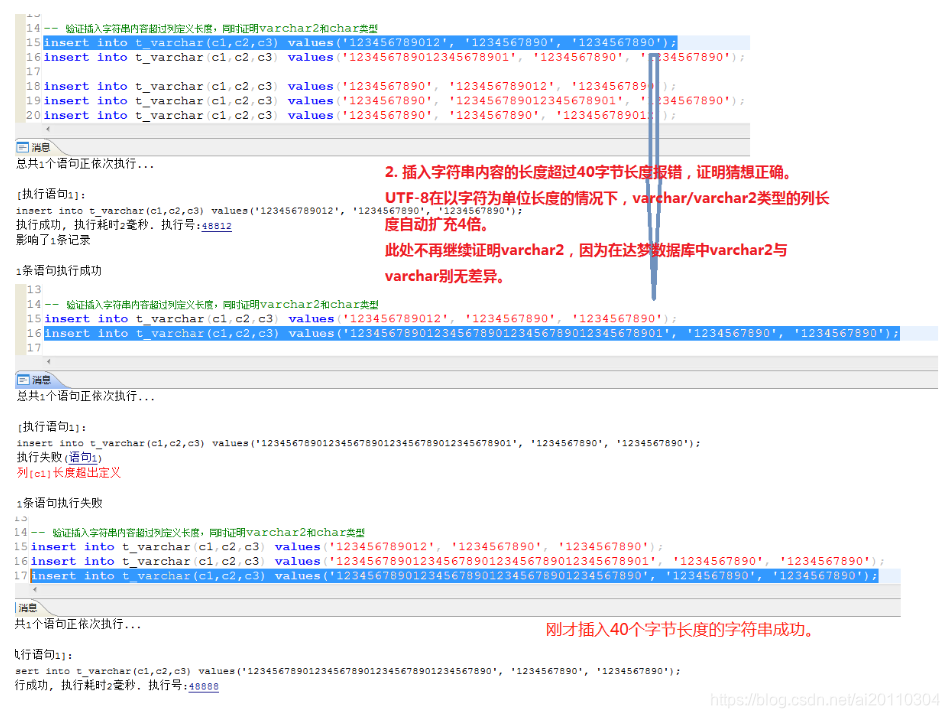Click scroll-left arrow under editor line 20

pyautogui.click(x=48, y=129)
